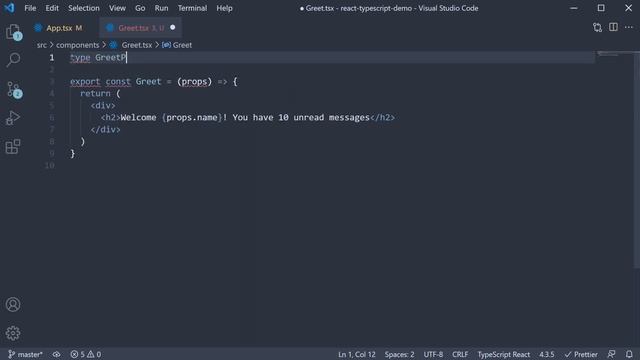
Task: Click 'export' keyword on line 3
Action: [85, 82]
